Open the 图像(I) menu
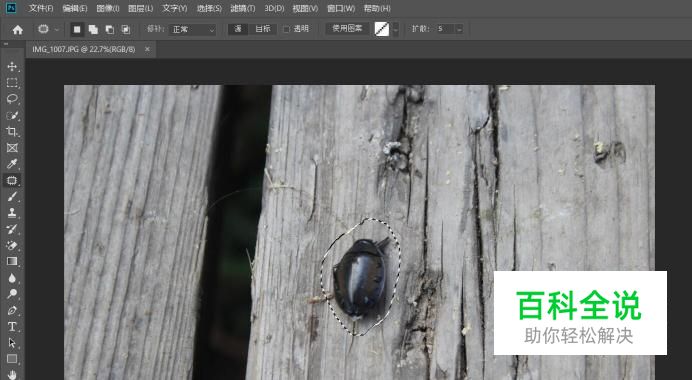Viewport: 692px width, 380px height. (x=108, y=8)
